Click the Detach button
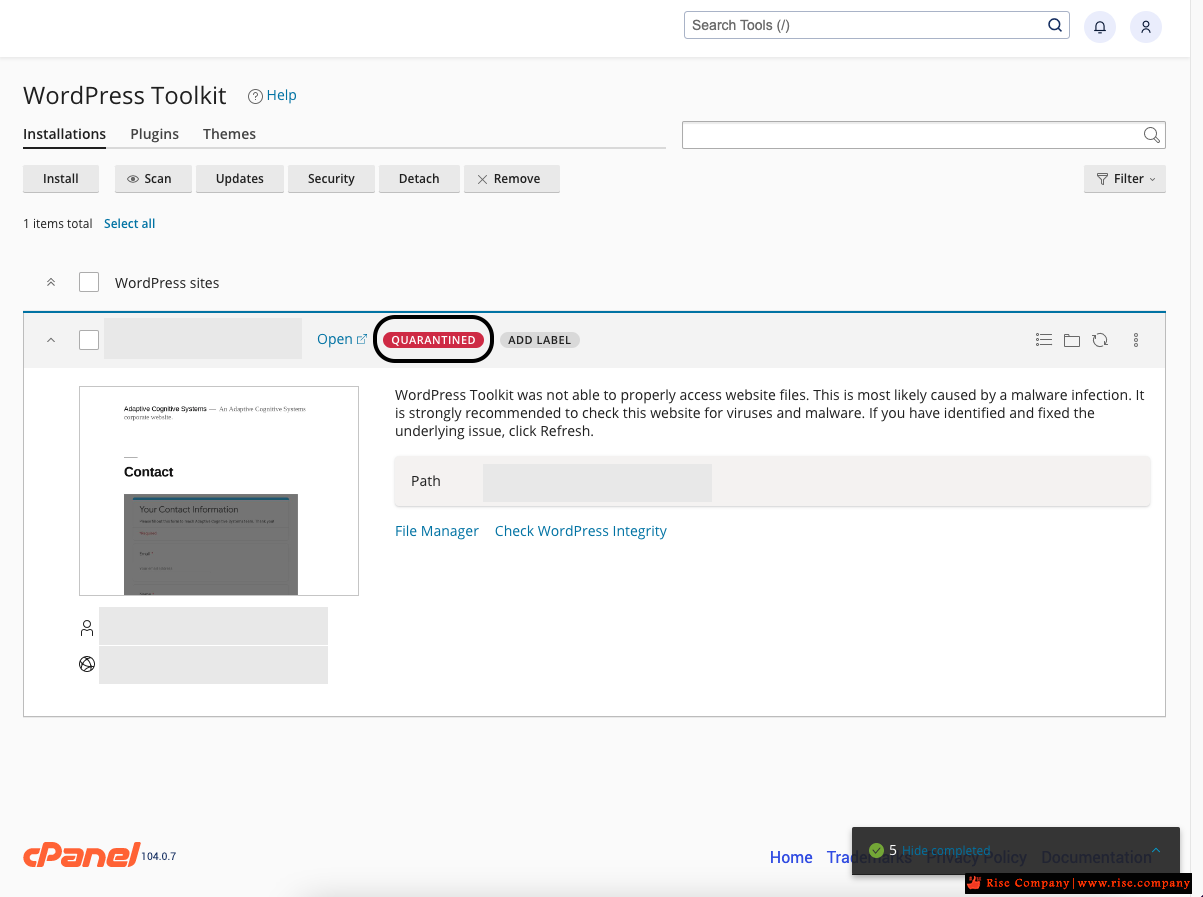Image resolution: width=1203 pixels, height=897 pixels. pyautogui.click(x=419, y=179)
